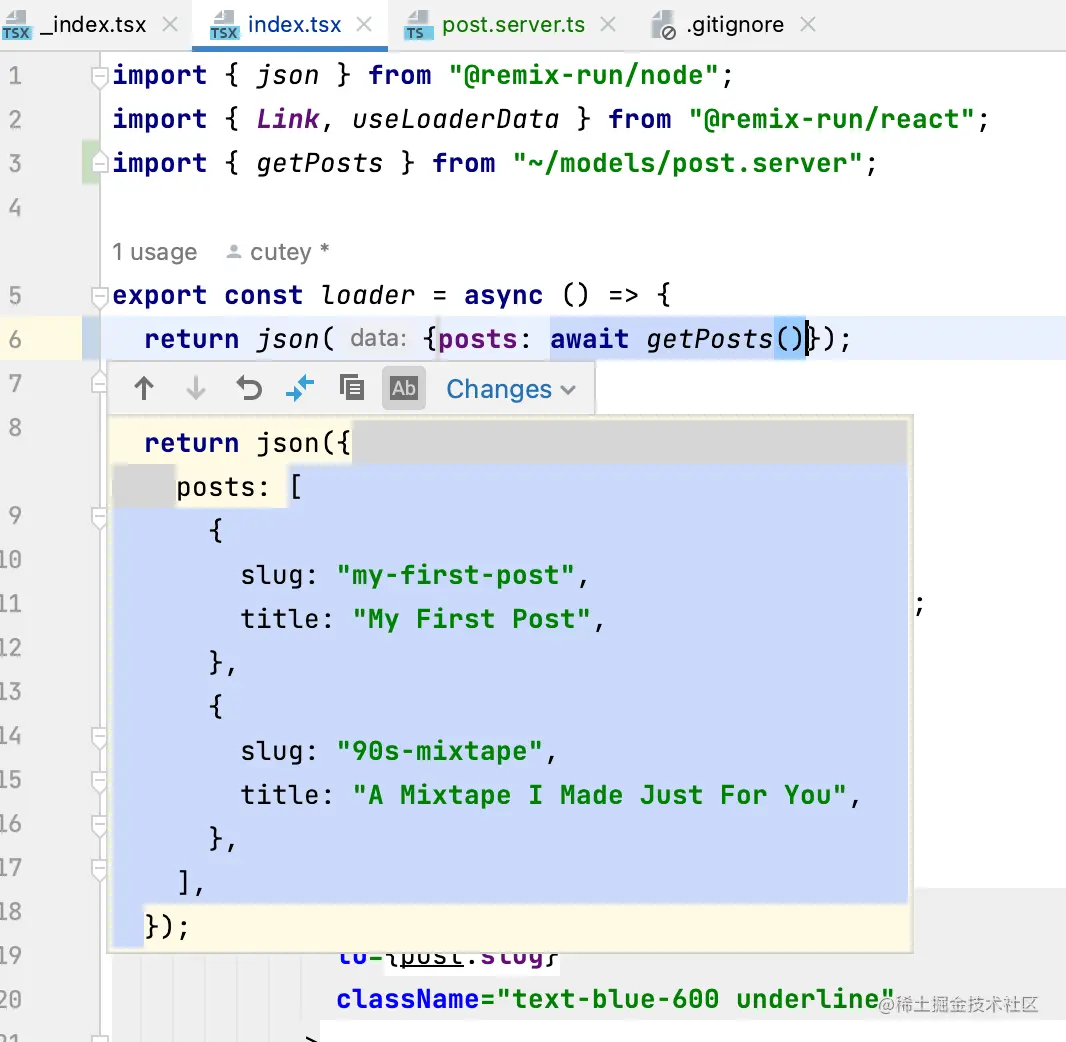
Task: Toggle the fold marker at line 16
Action: coord(99,824)
